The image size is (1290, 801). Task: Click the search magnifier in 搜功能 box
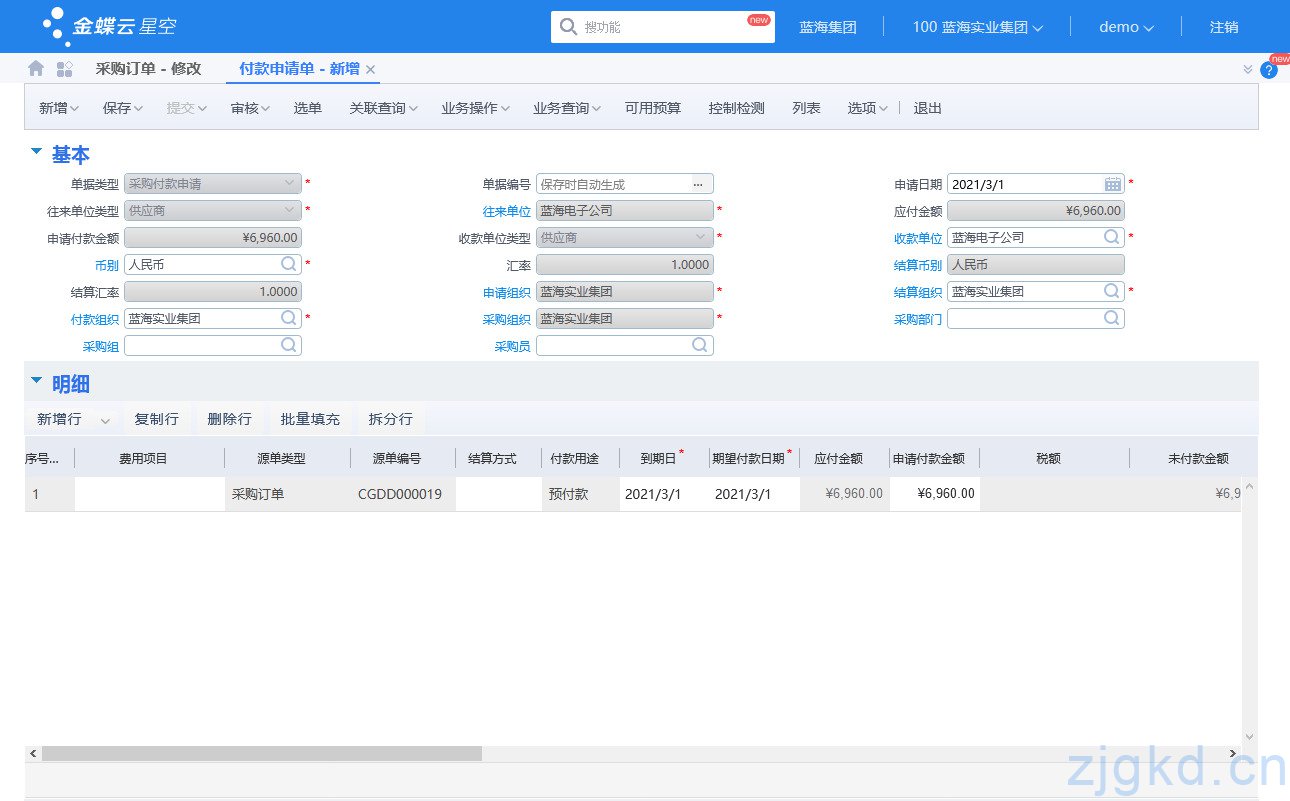[x=569, y=26]
